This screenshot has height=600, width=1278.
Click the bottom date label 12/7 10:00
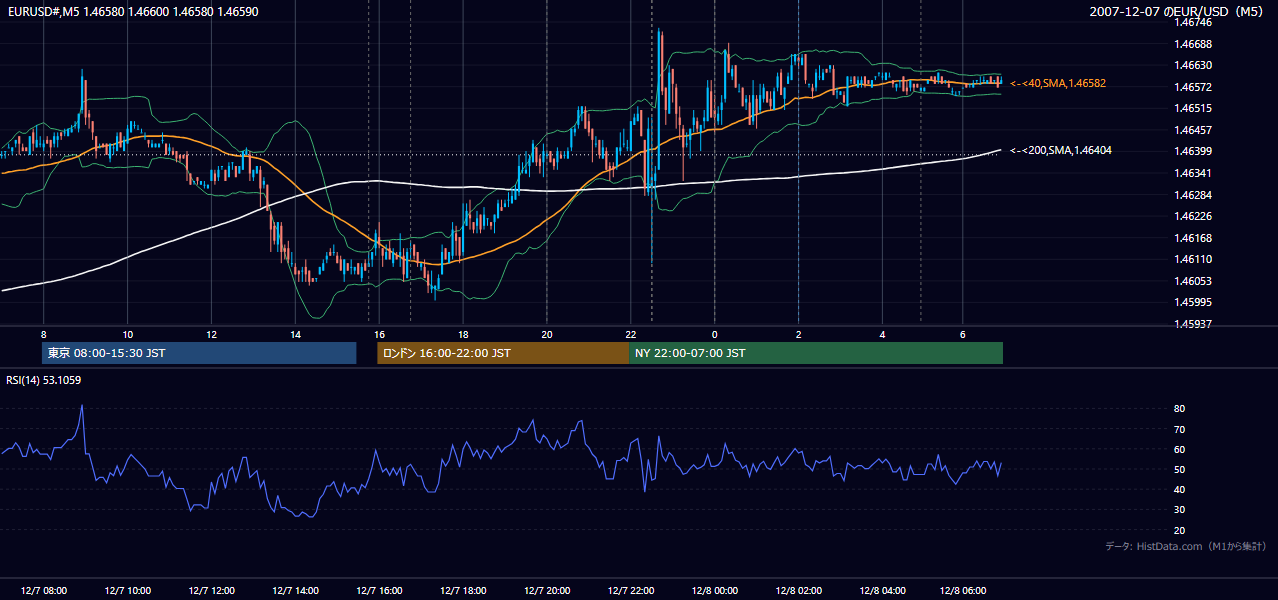click(x=127, y=591)
